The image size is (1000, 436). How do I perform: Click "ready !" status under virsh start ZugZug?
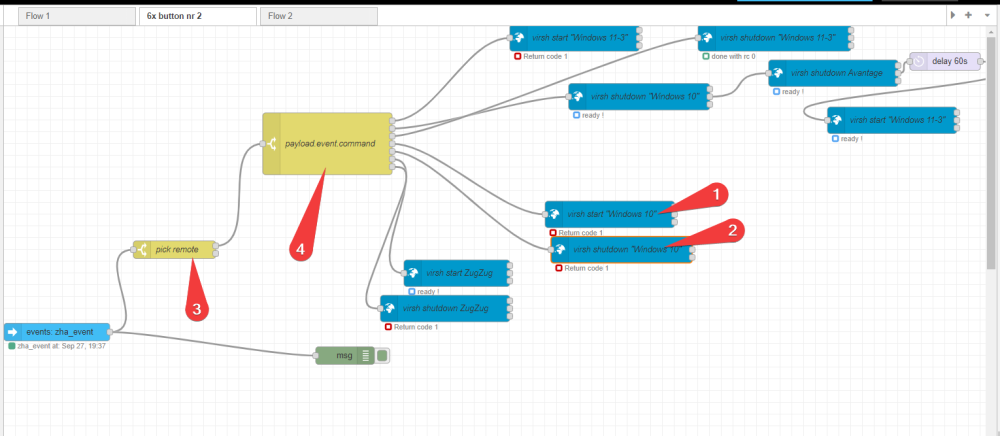pyautogui.click(x=429, y=291)
